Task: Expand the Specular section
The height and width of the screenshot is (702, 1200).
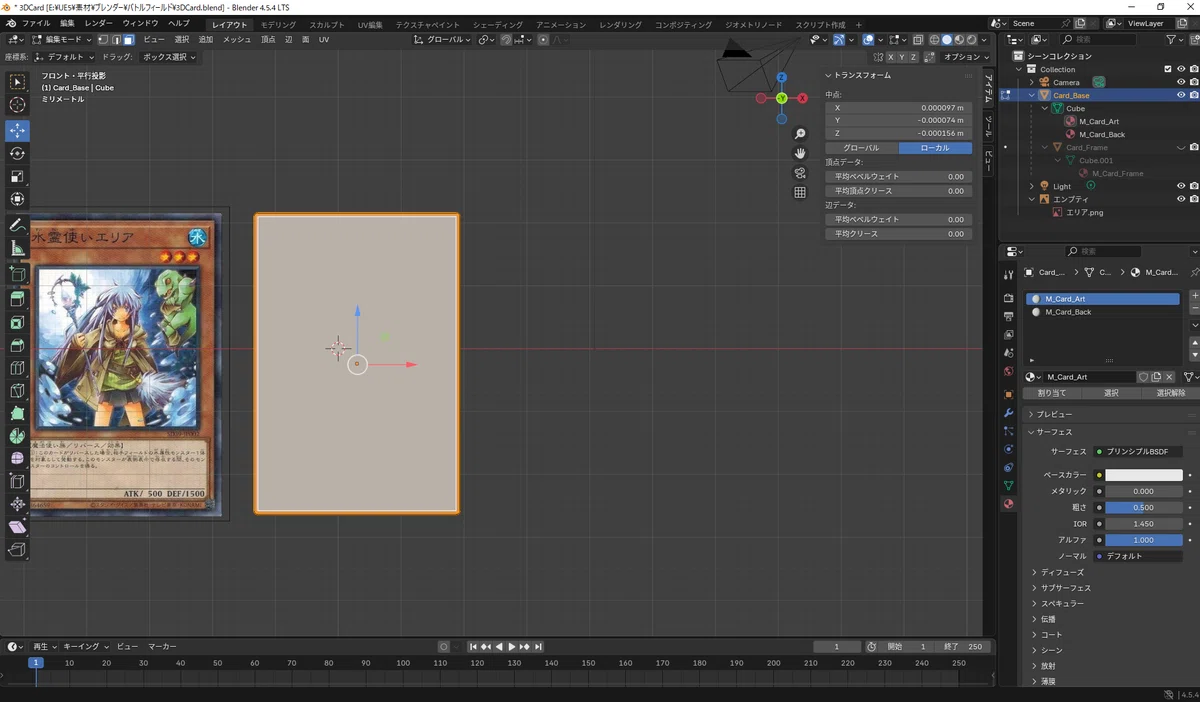Action: click(1062, 603)
